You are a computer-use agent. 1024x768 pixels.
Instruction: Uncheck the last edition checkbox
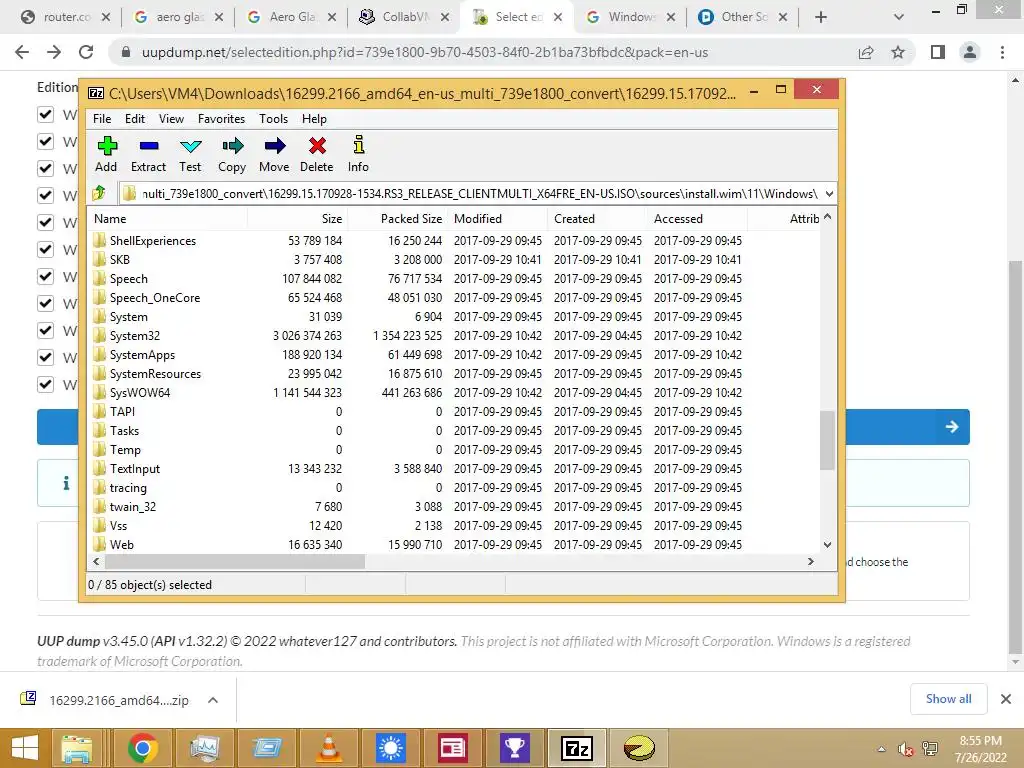point(45,384)
